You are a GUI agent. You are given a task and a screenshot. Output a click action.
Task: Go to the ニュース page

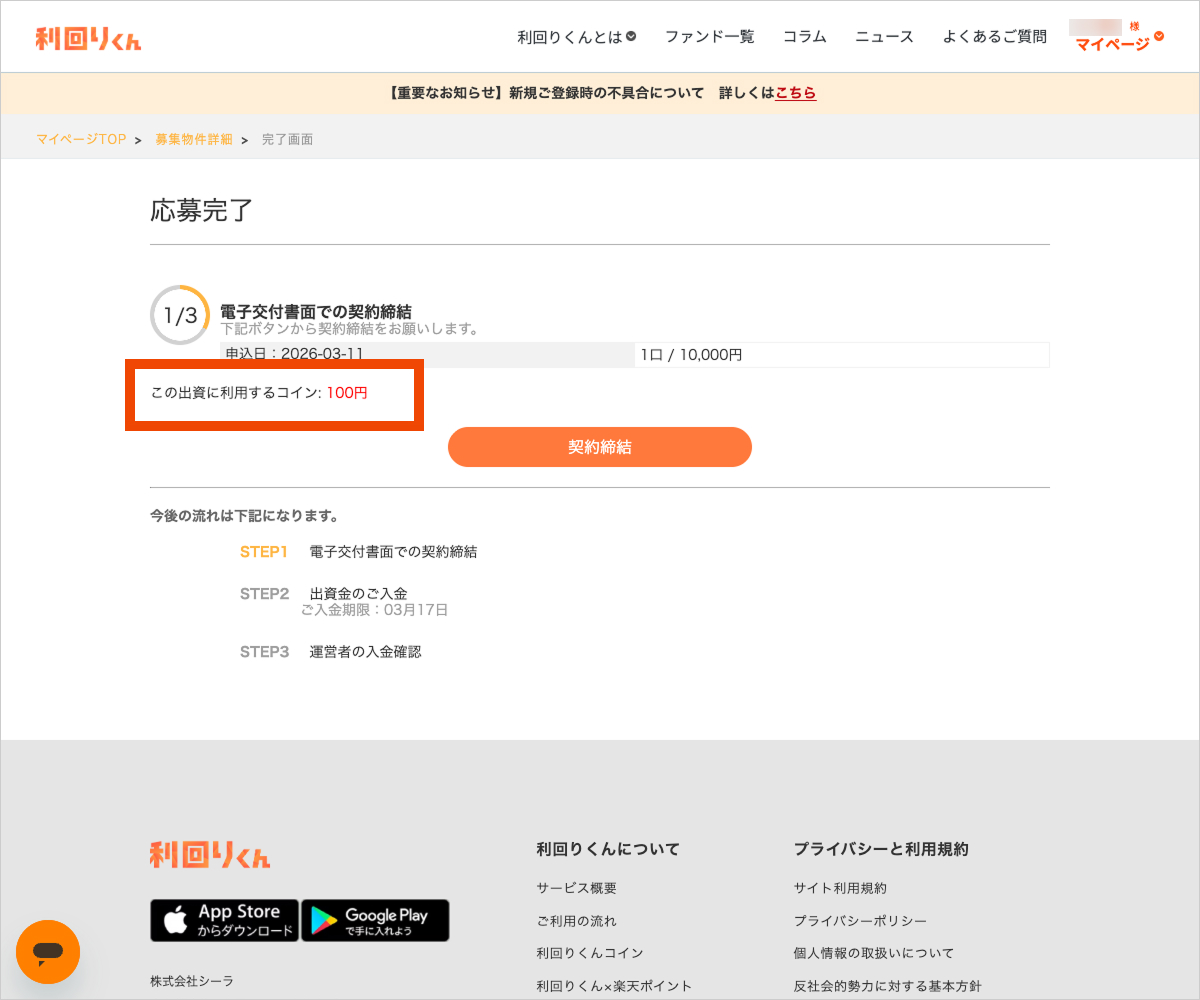point(884,37)
